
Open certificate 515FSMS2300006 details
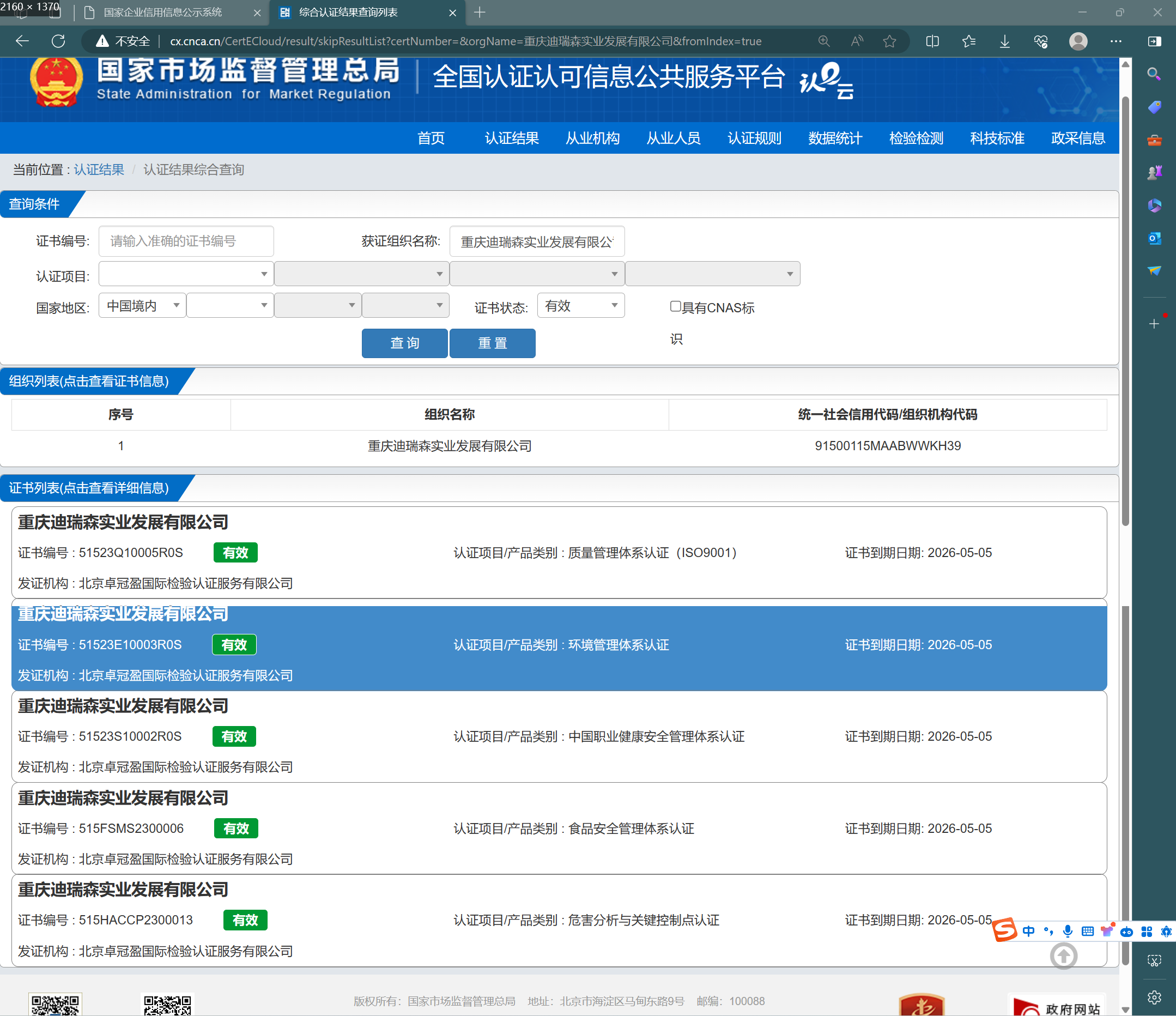(559, 828)
